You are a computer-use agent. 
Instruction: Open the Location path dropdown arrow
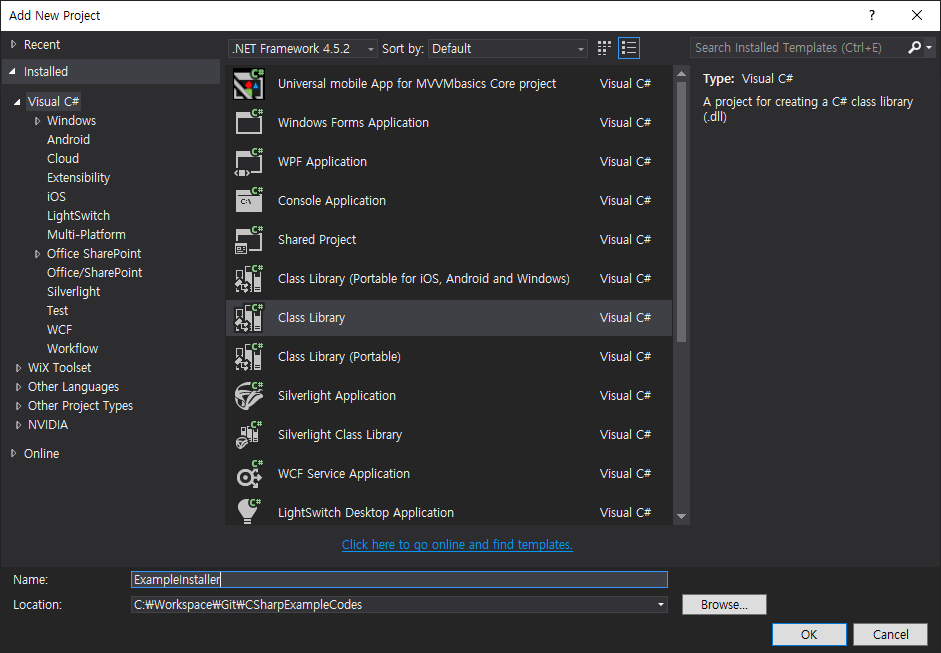coord(661,604)
